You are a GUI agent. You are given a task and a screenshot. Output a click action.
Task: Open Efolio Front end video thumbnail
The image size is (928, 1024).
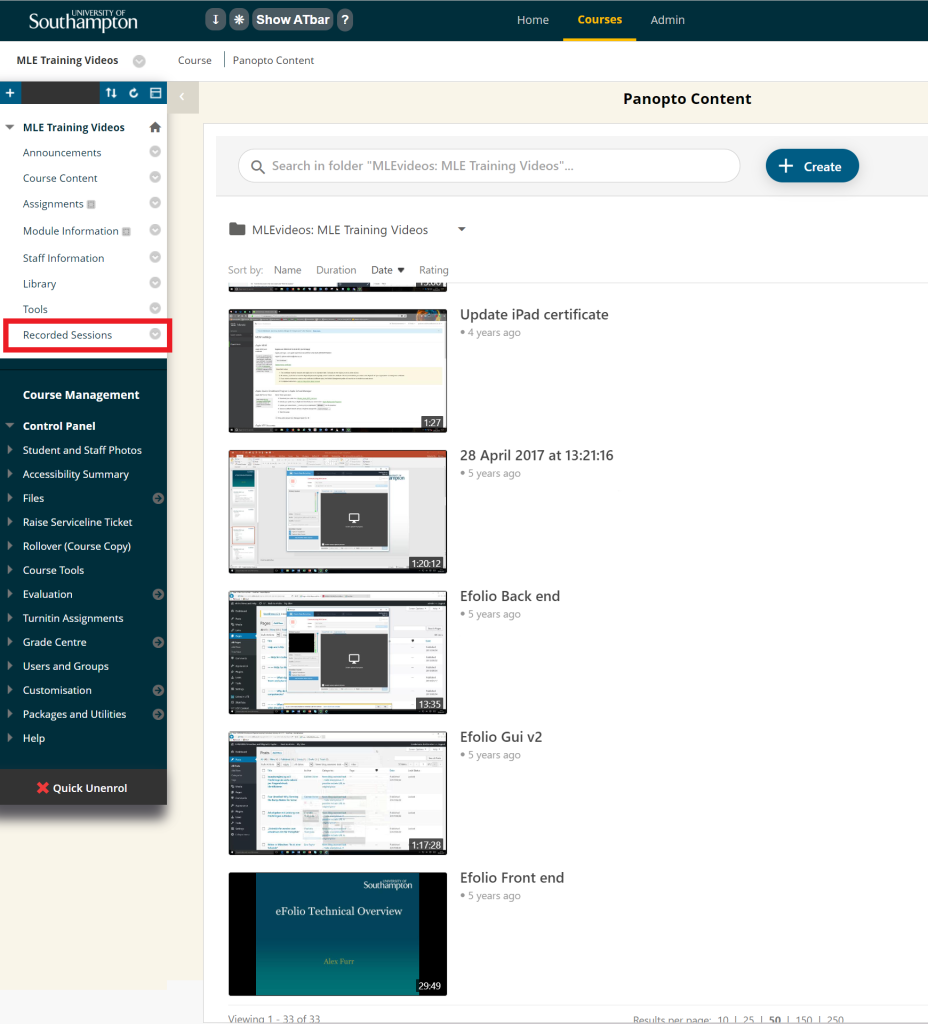338,934
